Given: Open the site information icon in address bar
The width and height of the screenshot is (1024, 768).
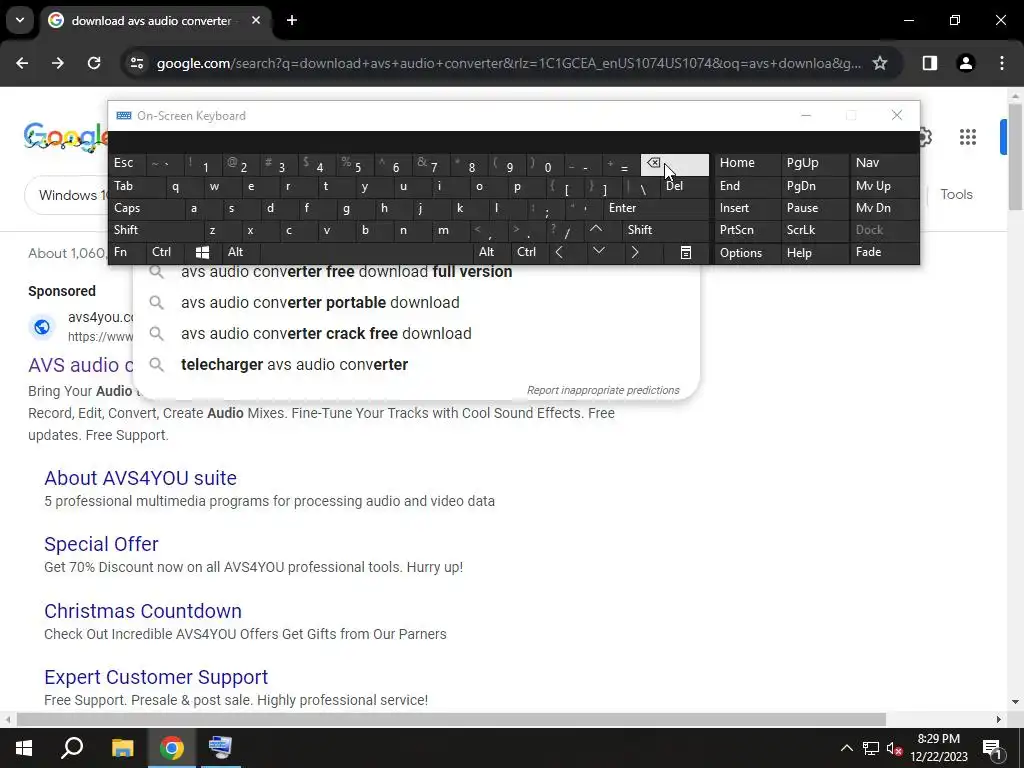Looking at the screenshot, I should pos(137,63).
